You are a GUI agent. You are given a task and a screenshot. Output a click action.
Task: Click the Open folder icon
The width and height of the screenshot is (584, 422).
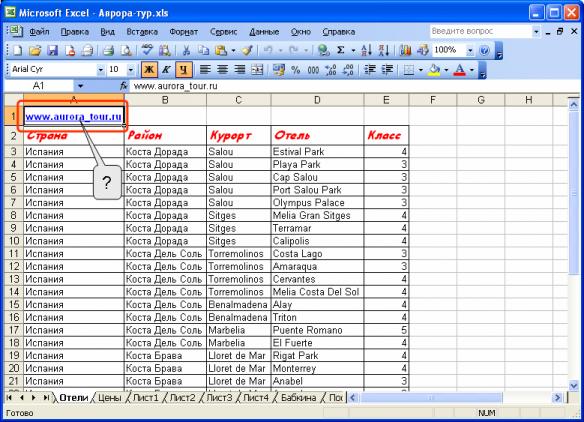click(x=35, y=50)
